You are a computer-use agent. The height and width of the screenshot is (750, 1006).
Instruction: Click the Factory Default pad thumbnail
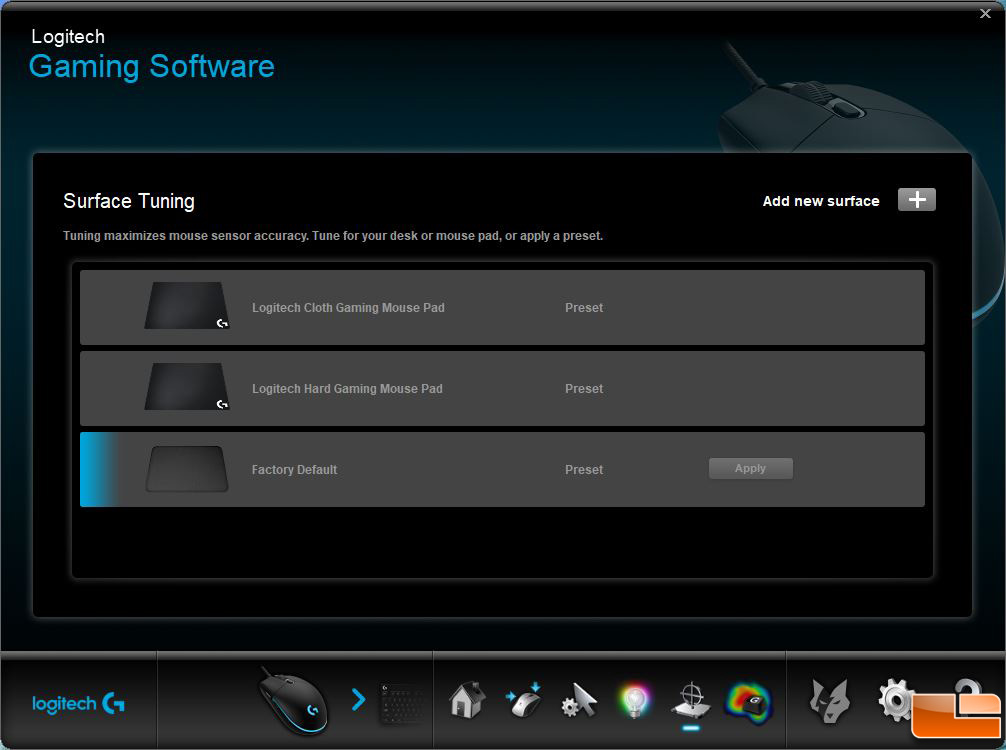187,469
